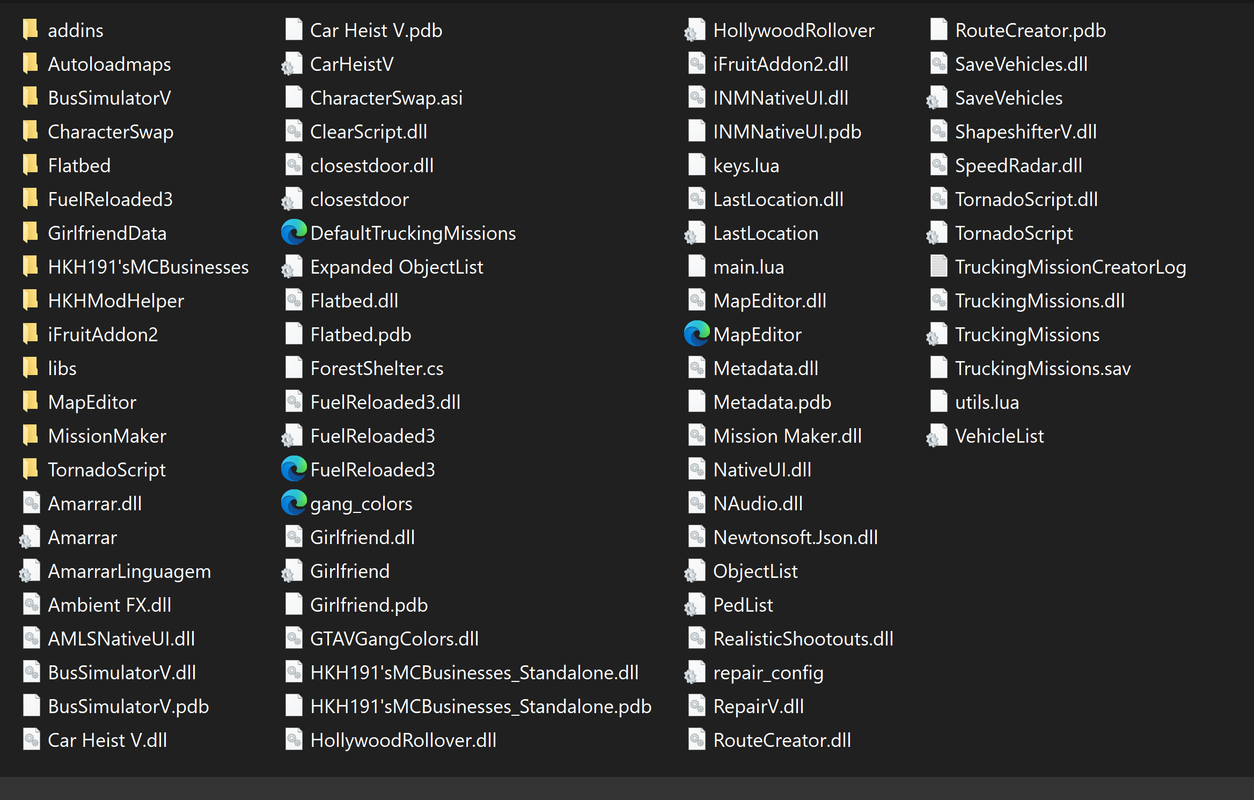This screenshot has height=800, width=1254.
Task: Click the Edge icon of DefaultTruckingMissions
Action: (293, 233)
